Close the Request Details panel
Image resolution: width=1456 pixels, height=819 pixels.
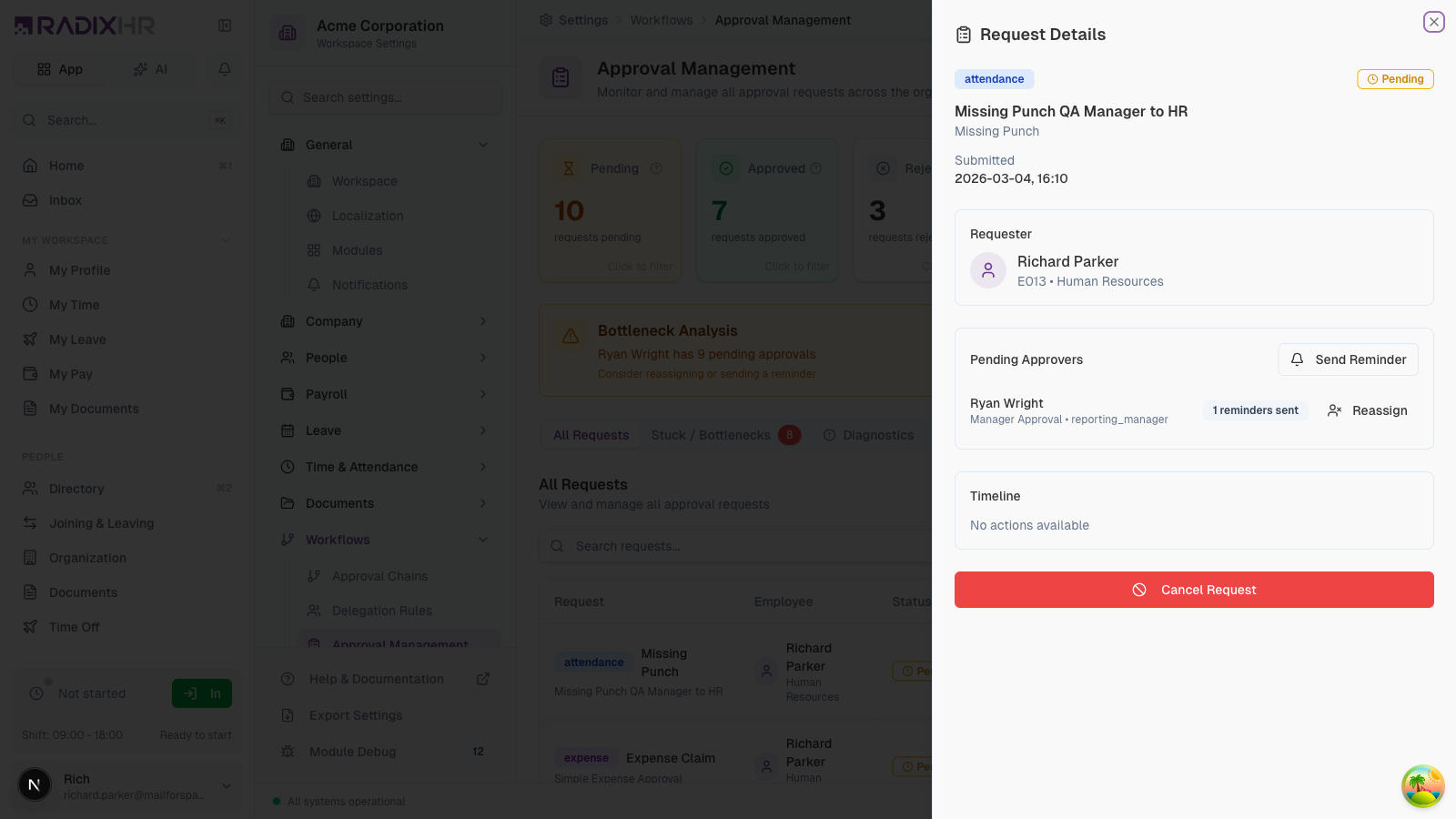(x=1433, y=22)
